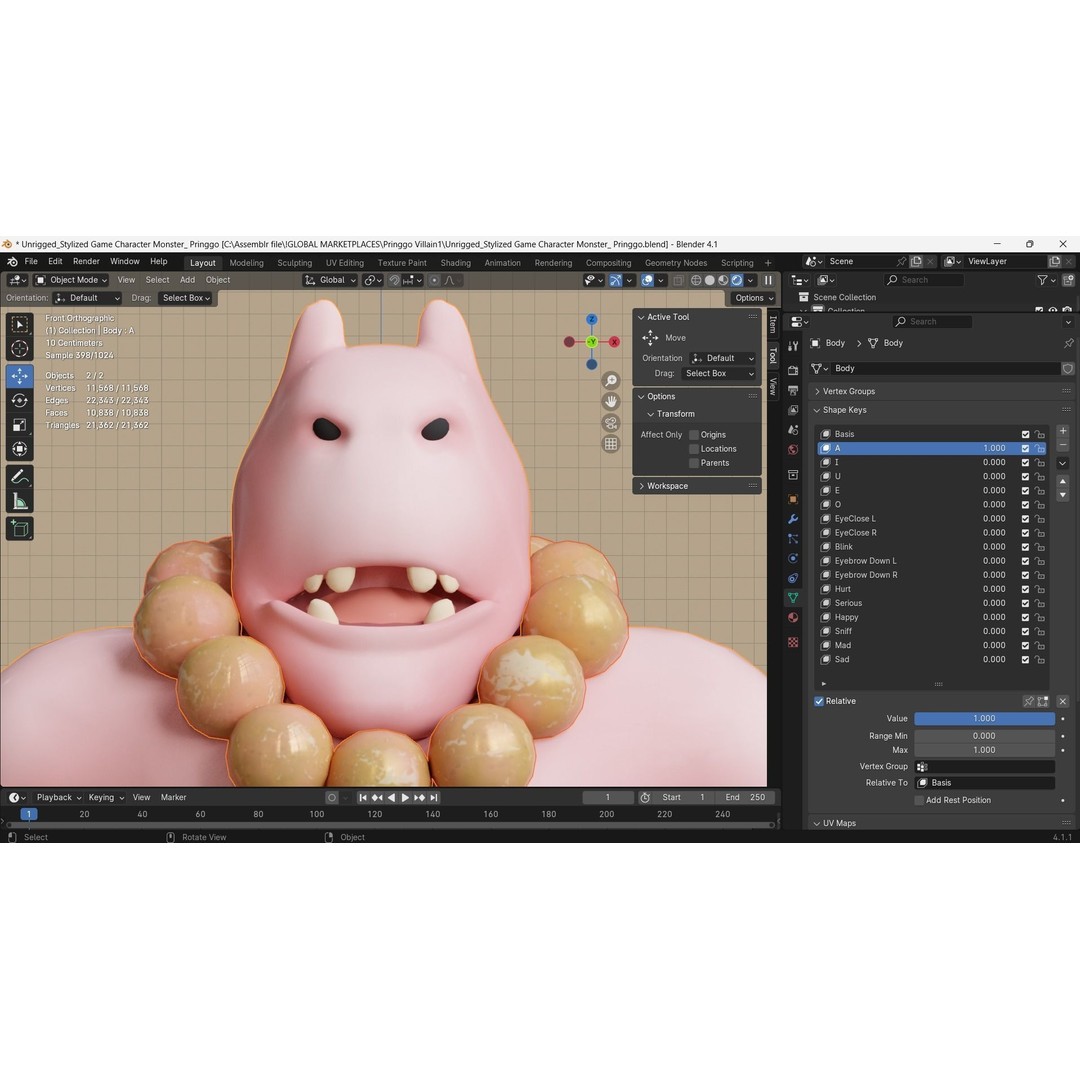Open the Output properties tab
The image size is (1080, 1080).
pos(793,391)
